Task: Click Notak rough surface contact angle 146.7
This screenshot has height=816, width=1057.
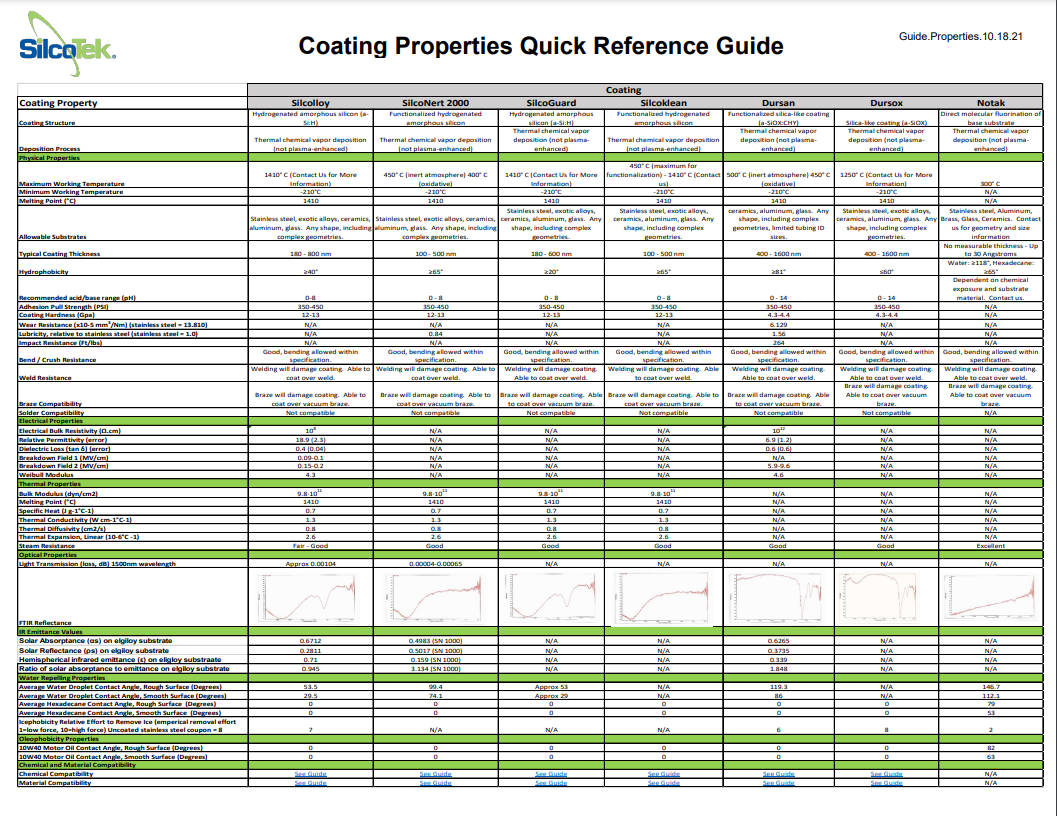Action: click(990, 687)
